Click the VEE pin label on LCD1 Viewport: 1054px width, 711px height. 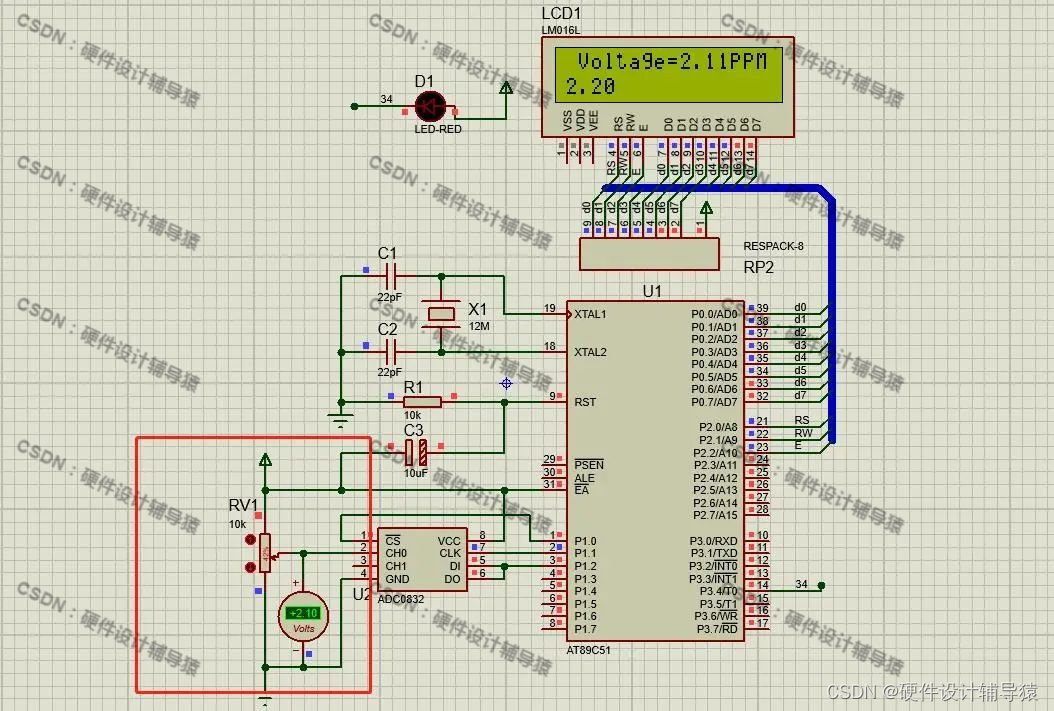click(593, 120)
